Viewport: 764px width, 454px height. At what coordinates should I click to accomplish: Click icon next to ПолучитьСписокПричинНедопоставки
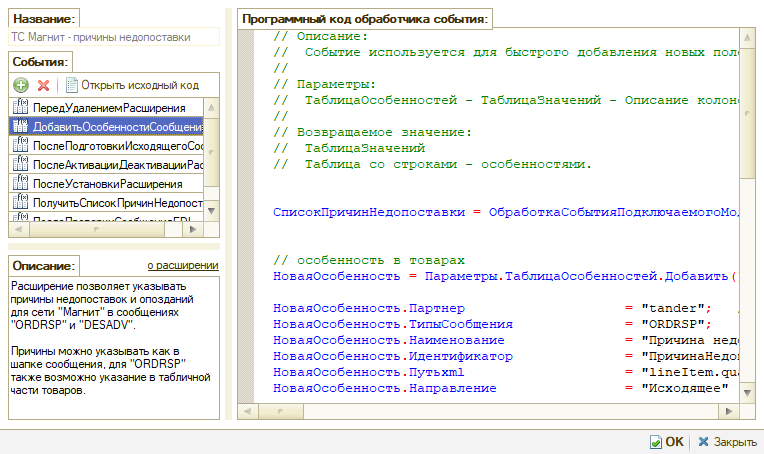pyautogui.click(x=19, y=203)
